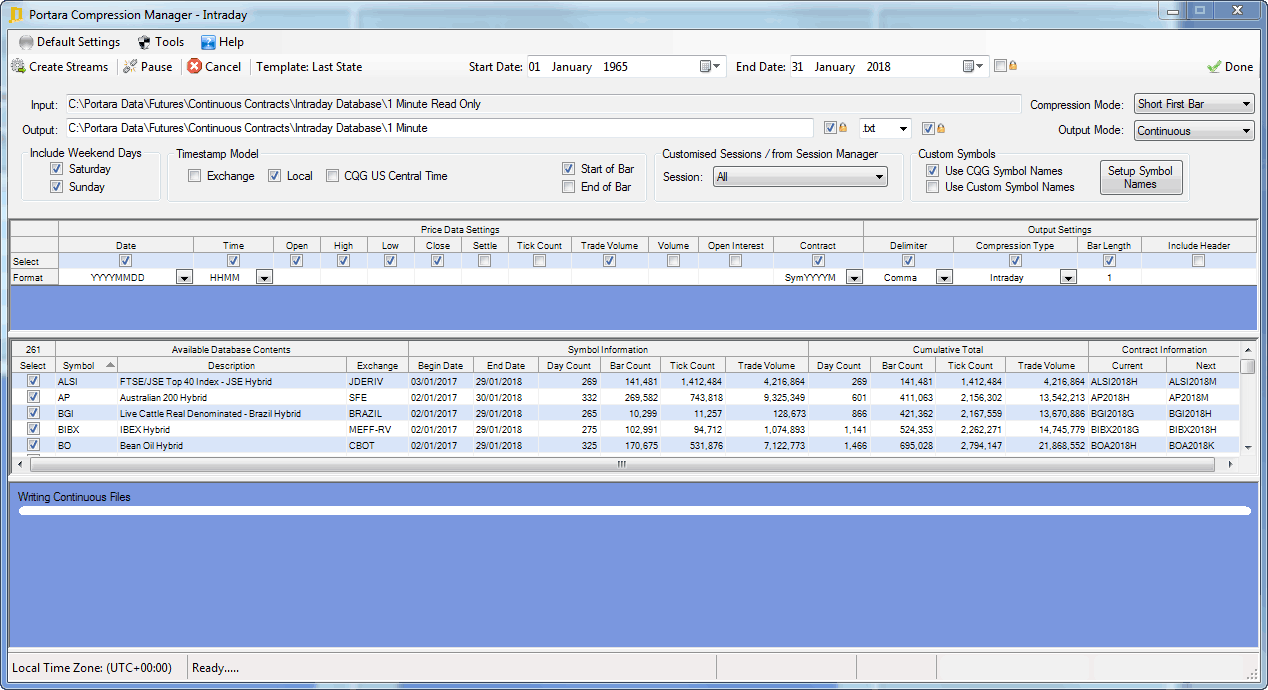The width and height of the screenshot is (1268, 690).
Task: Check the Tick Count Select box in Price Data Settings
Action: [x=540, y=261]
